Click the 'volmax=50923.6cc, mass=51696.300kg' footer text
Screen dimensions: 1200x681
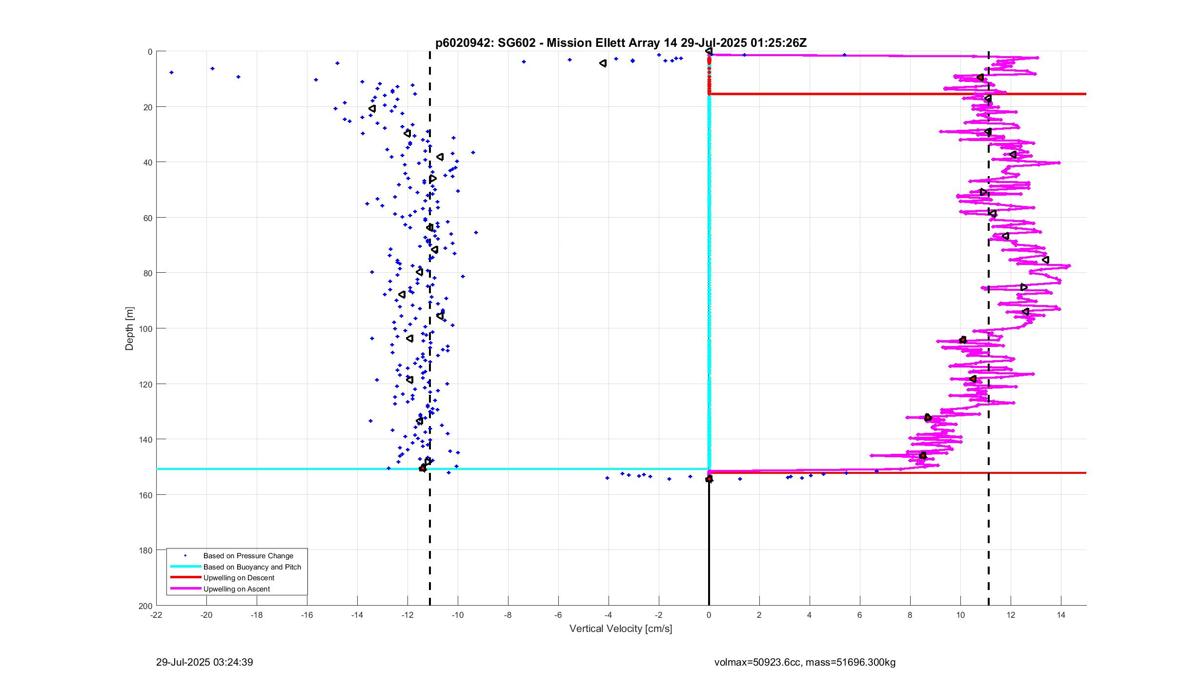pyautogui.click(x=805, y=662)
